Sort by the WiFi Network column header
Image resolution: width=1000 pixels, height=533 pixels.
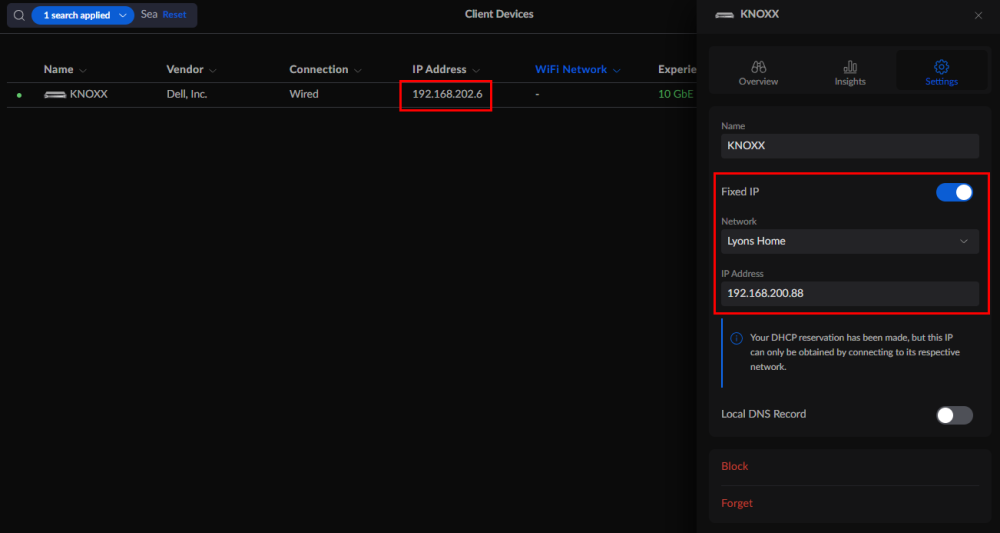click(577, 69)
